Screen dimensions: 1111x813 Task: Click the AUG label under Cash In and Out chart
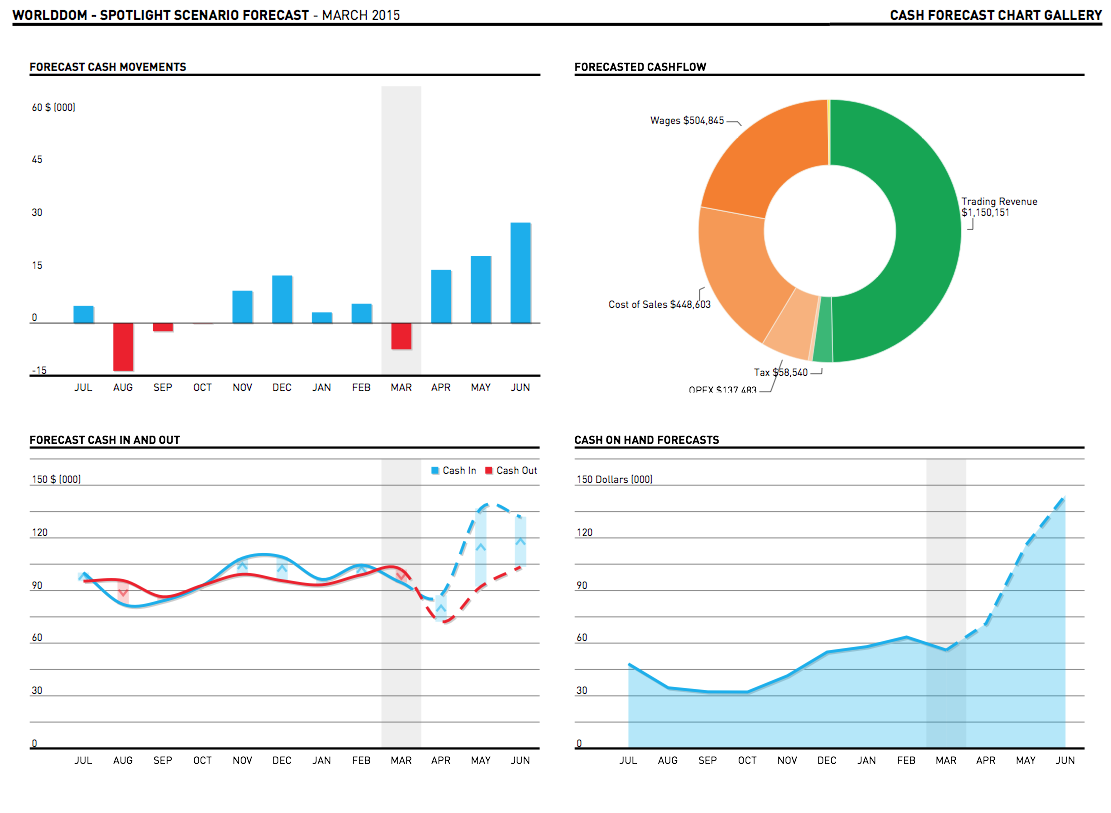pos(123,761)
